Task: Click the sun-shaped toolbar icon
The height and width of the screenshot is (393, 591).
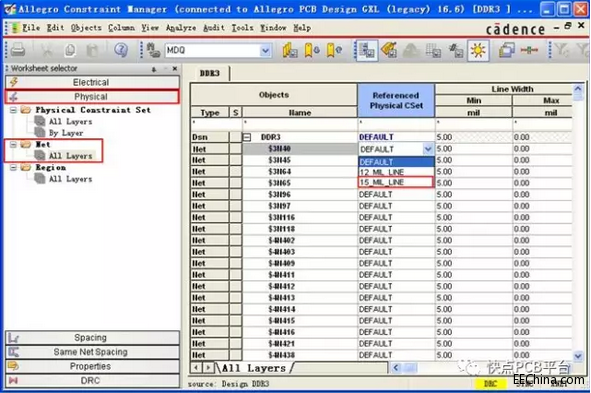Action: click(478, 50)
